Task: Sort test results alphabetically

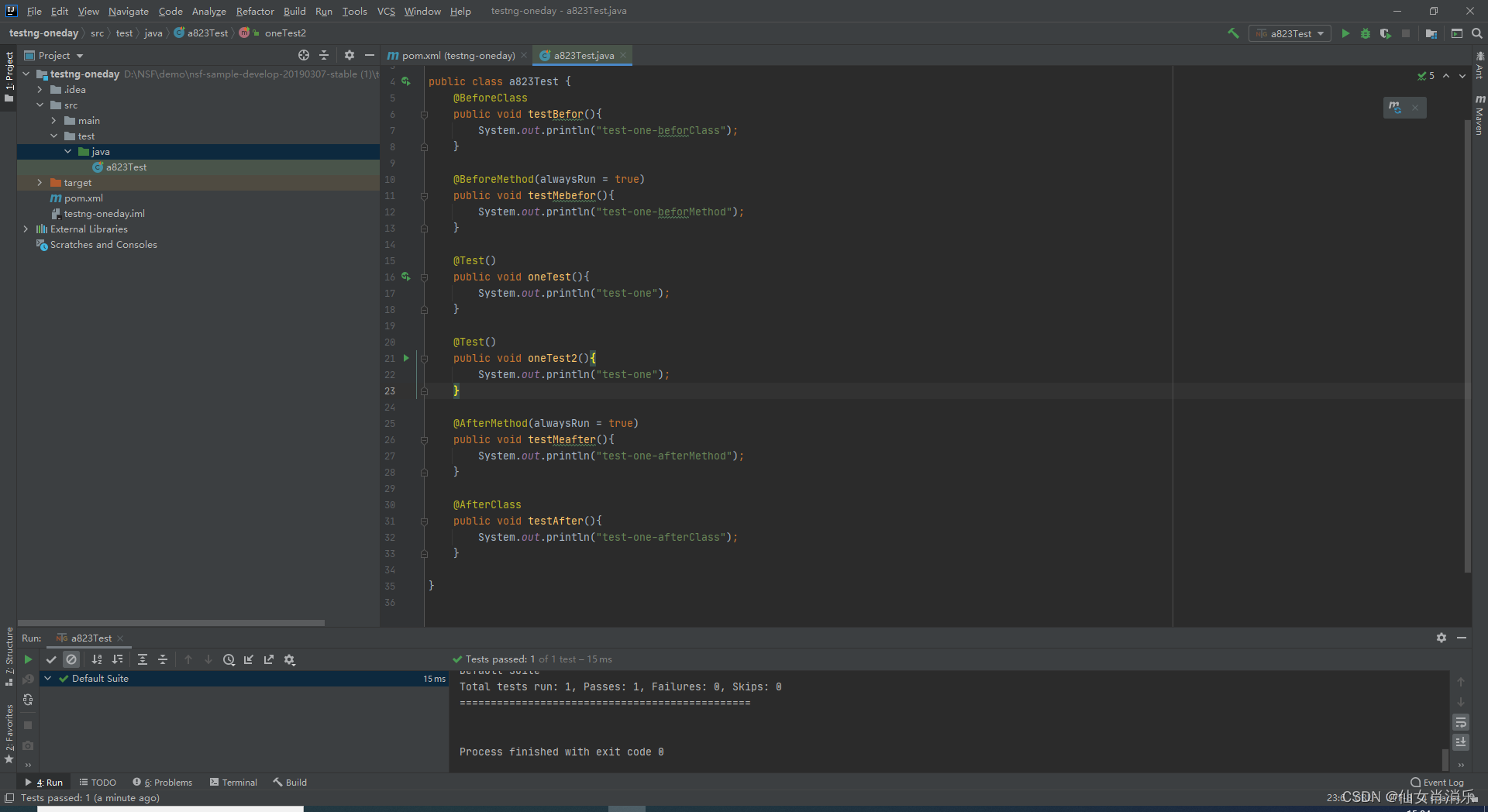Action: coord(97,659)
